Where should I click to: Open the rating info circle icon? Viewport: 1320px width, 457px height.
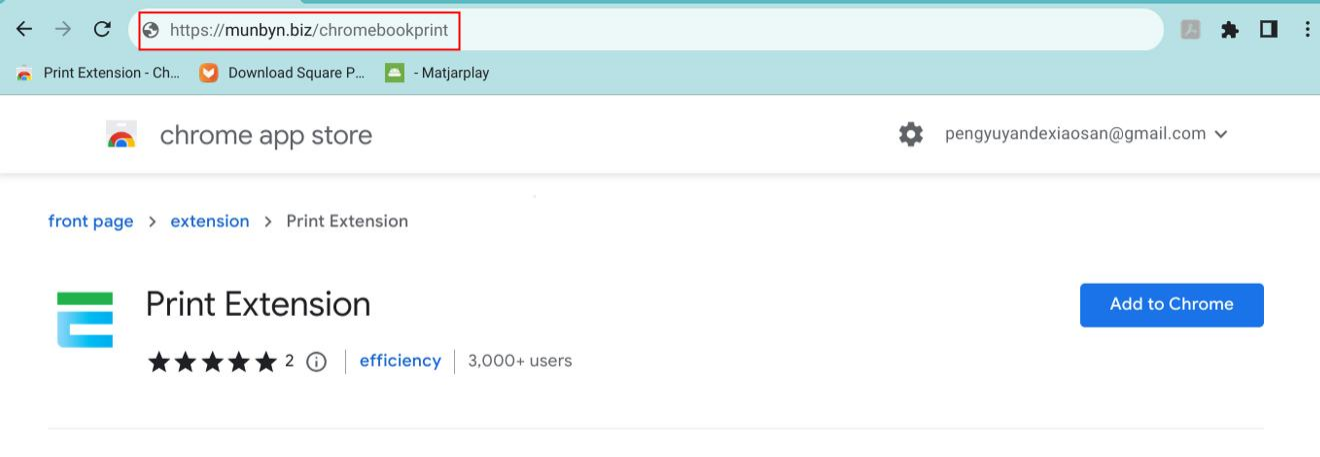pyautogui.click(x=317, y=362)
